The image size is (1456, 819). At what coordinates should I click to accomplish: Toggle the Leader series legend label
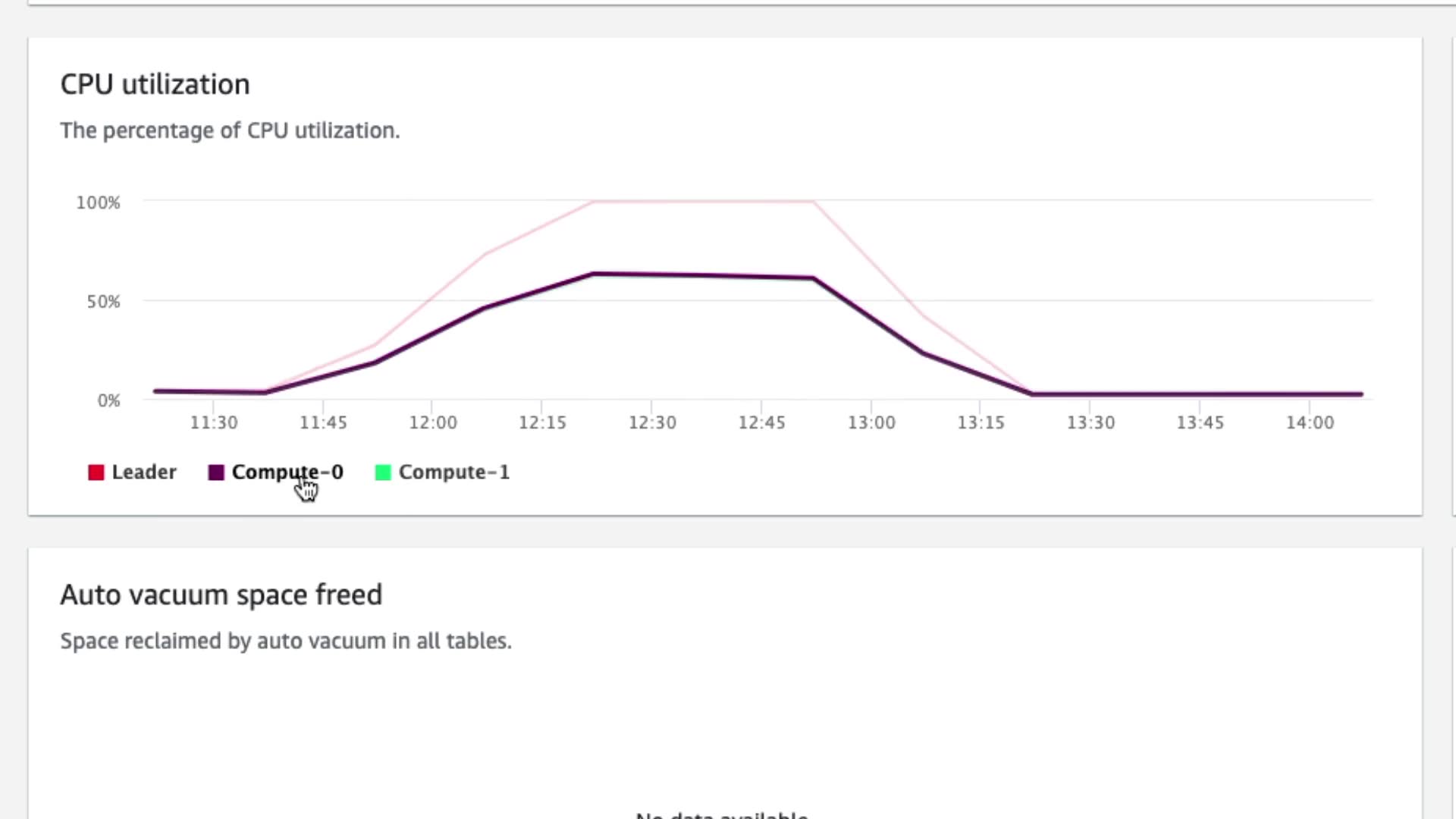[143, 472]
